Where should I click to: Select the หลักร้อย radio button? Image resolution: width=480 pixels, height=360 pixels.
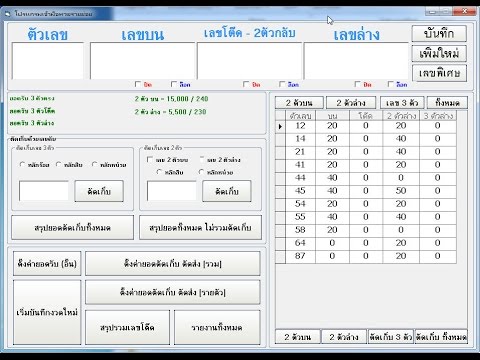[22, 164]
